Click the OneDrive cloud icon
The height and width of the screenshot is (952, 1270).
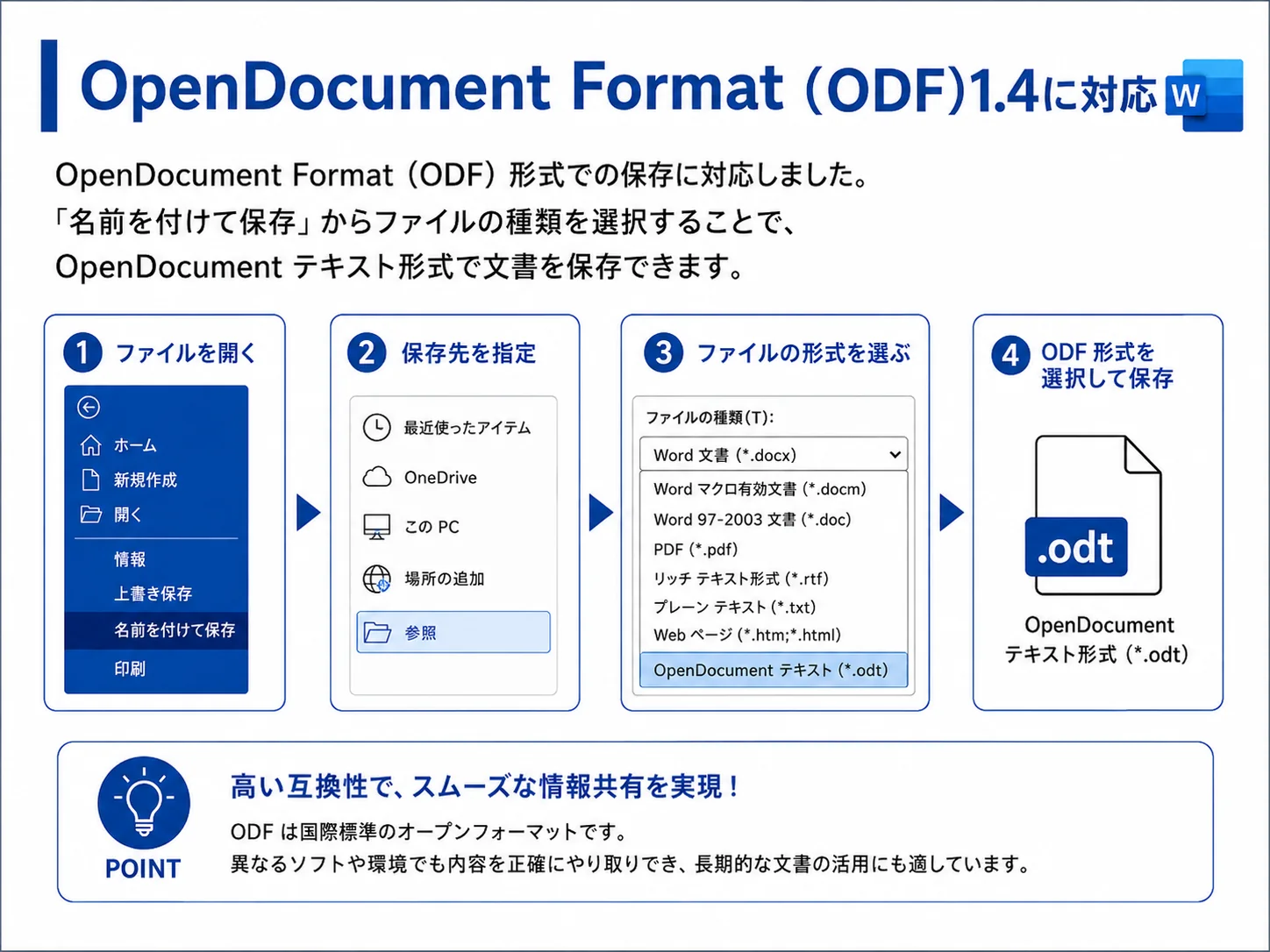coord(377,477)
